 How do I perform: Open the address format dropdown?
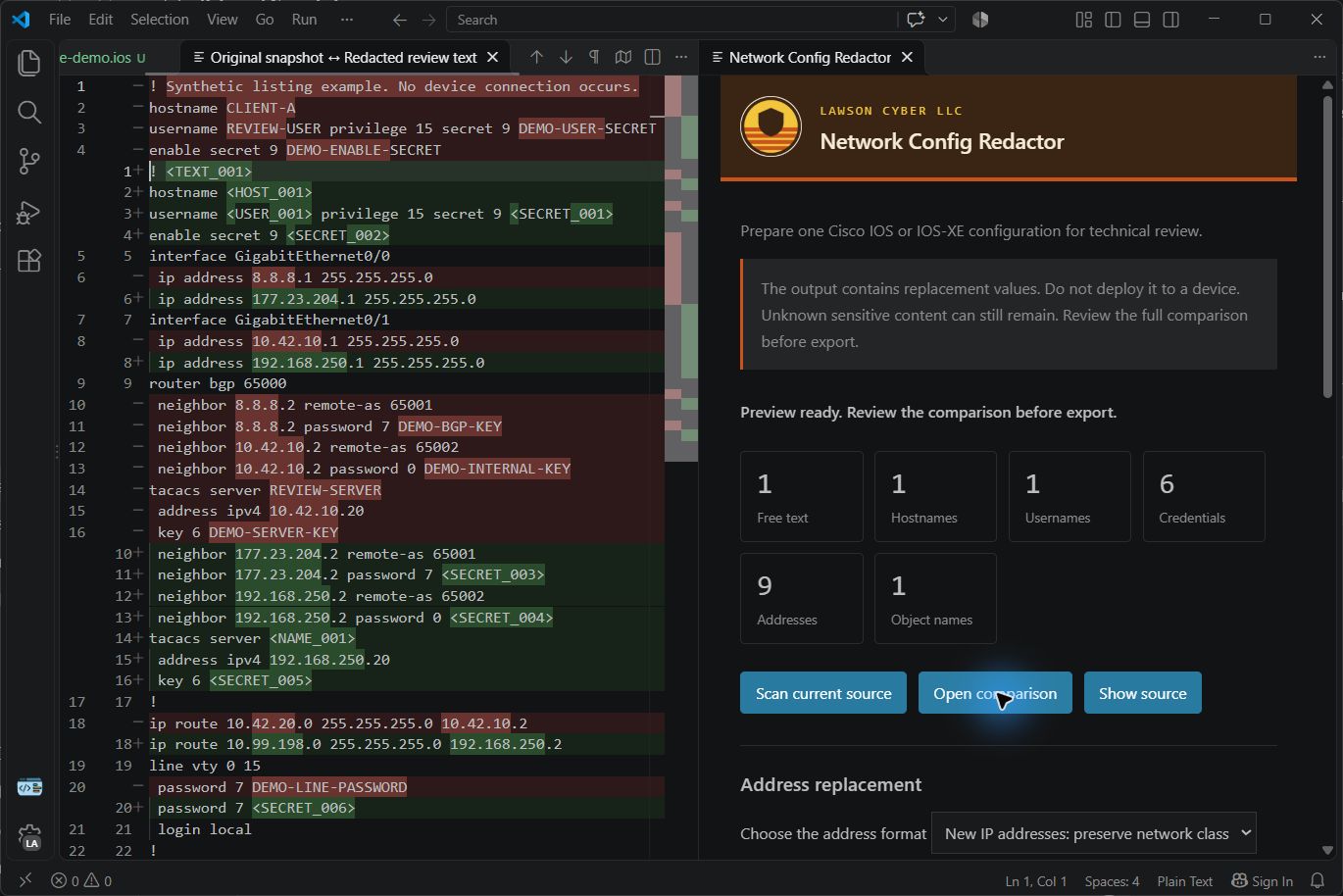(x=1093, y=833)
